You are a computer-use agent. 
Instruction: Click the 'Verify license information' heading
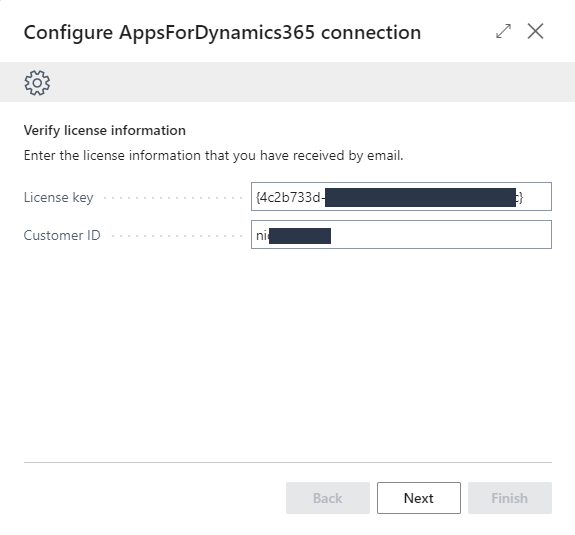coord(105,131)
